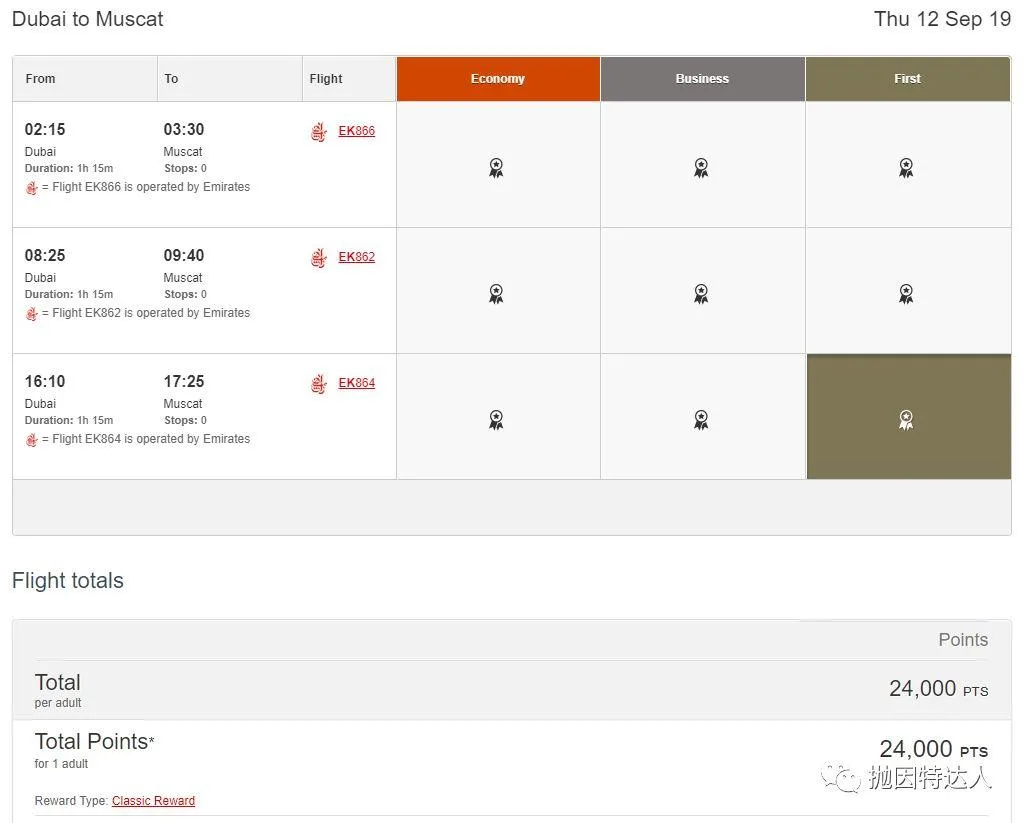
Task: Pick Business reward seat on EK864
Action: [x=701, y=419]
